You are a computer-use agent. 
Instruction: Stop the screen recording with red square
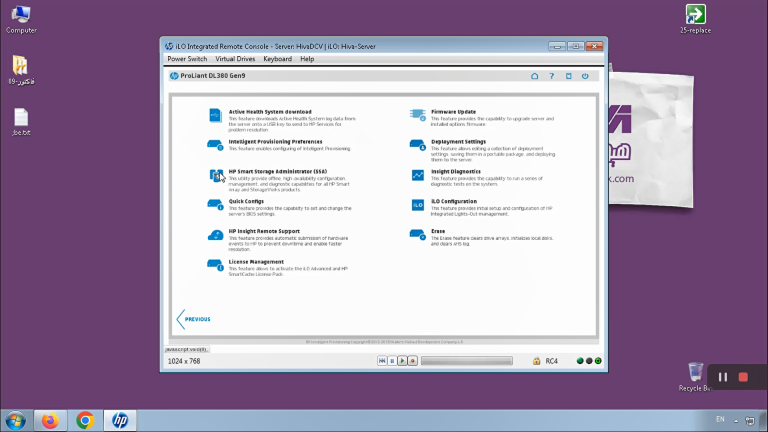click(x=743, y=377)
